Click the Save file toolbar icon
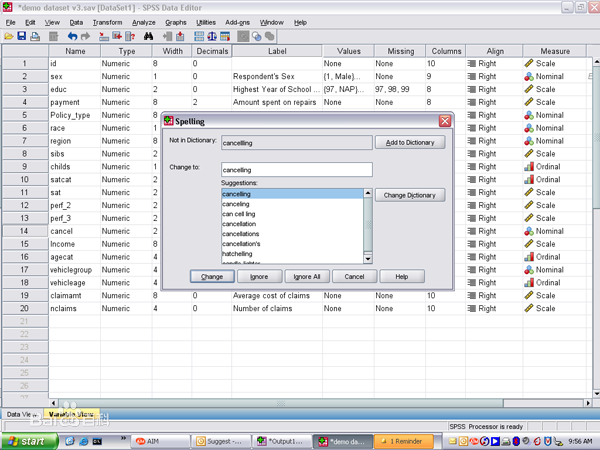This screenshot has height=450, width=600. click(22, 36)
